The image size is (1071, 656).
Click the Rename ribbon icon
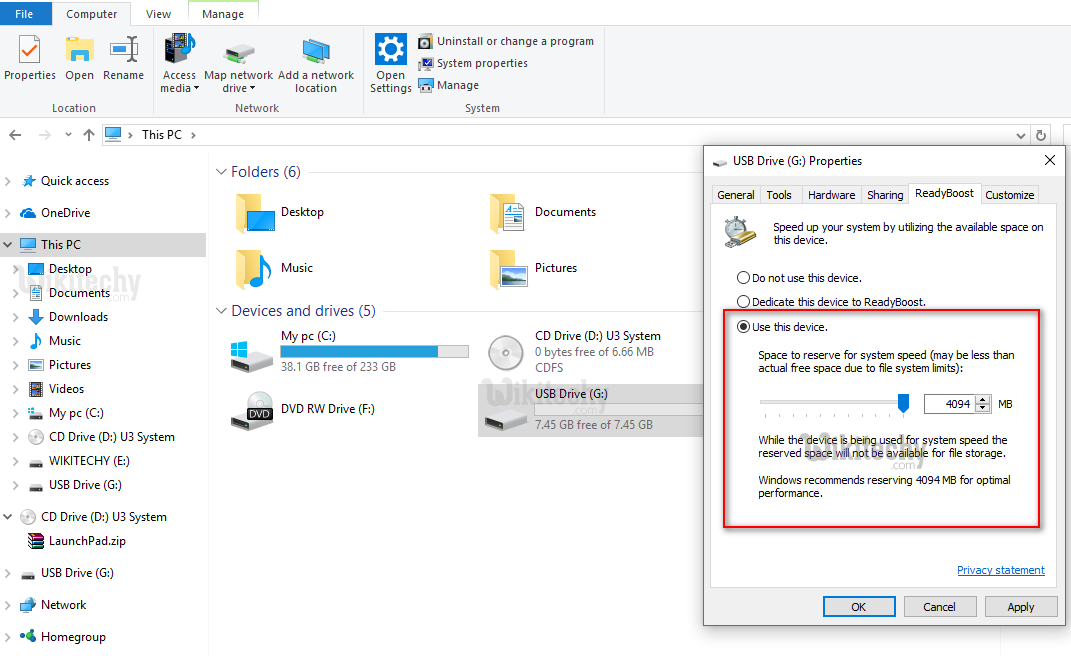tap(124, 50)
